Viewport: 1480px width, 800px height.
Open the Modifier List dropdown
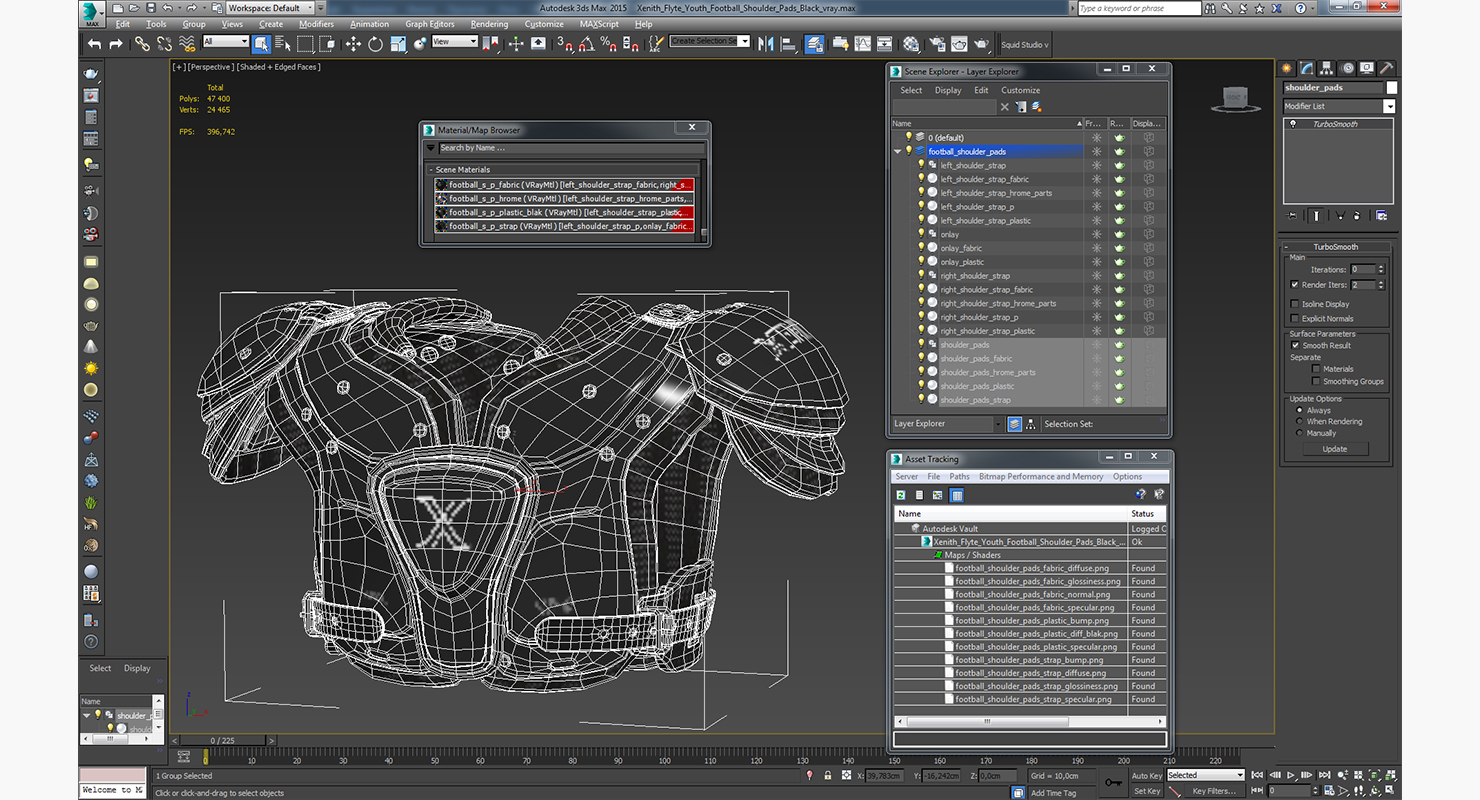[1389, 106]
